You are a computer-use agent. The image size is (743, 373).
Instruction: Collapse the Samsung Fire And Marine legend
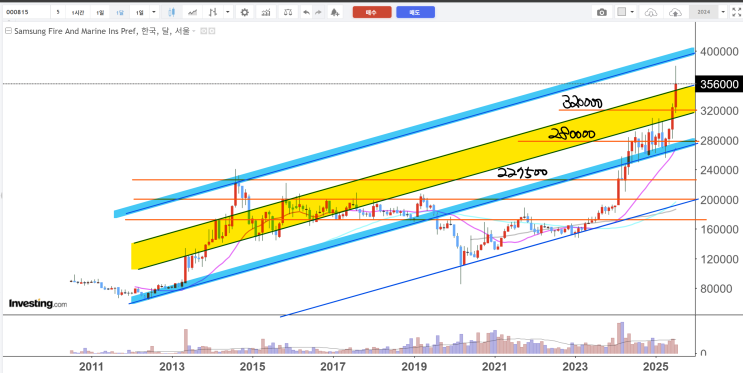point(8,31)
